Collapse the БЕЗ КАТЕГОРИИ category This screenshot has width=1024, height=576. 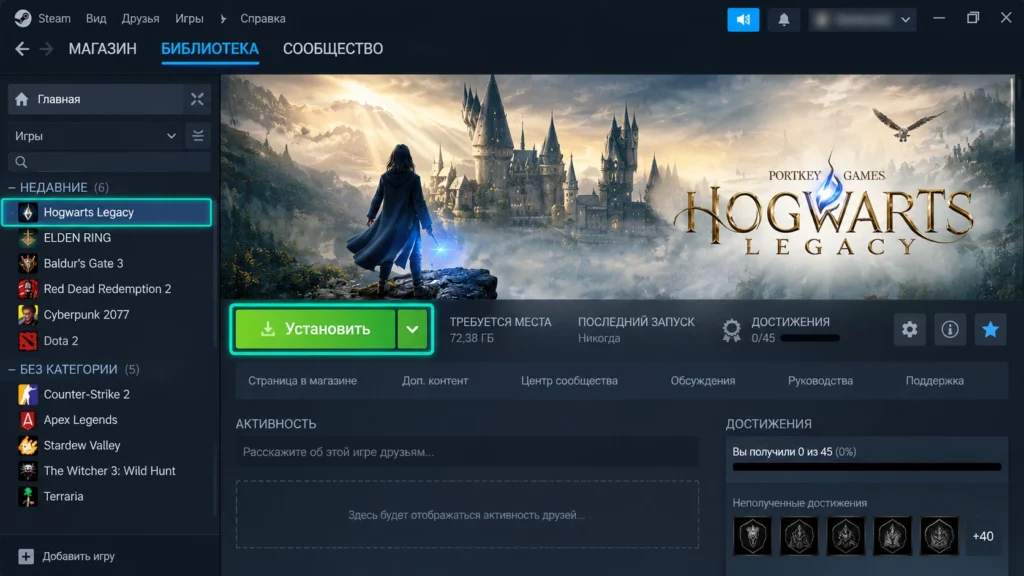tap(12, 370)
